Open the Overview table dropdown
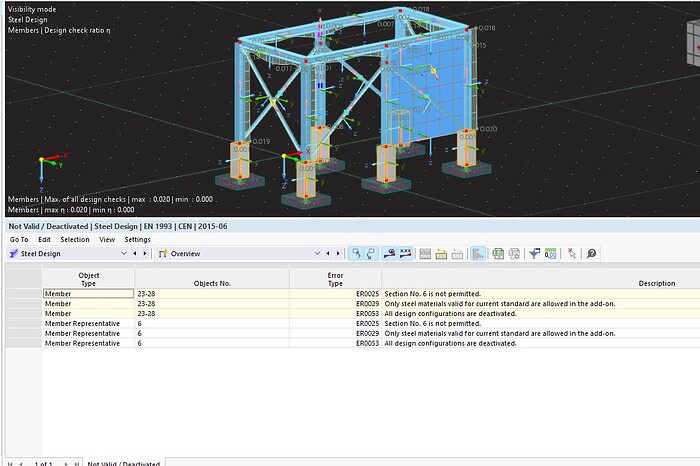700x466 pixels. coord(317,254)
